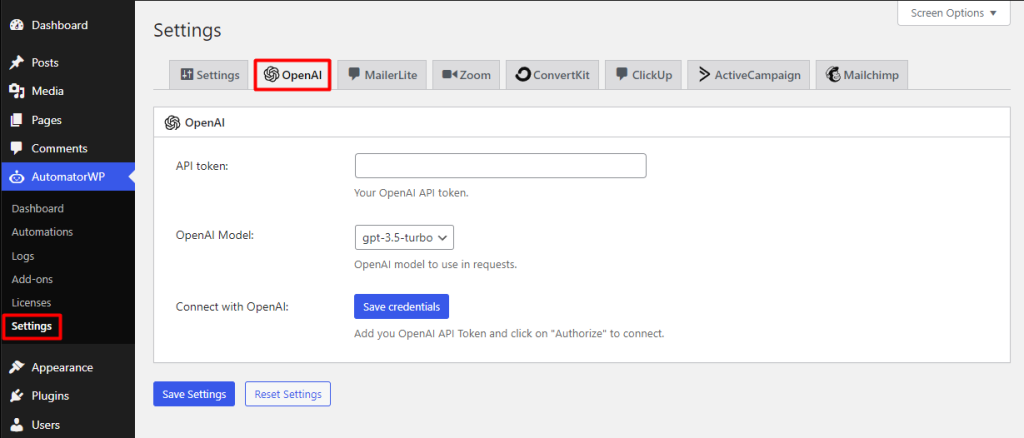Click the Comments bubble icon
This screenshot has height=438, width=1024.
(17, 148)
